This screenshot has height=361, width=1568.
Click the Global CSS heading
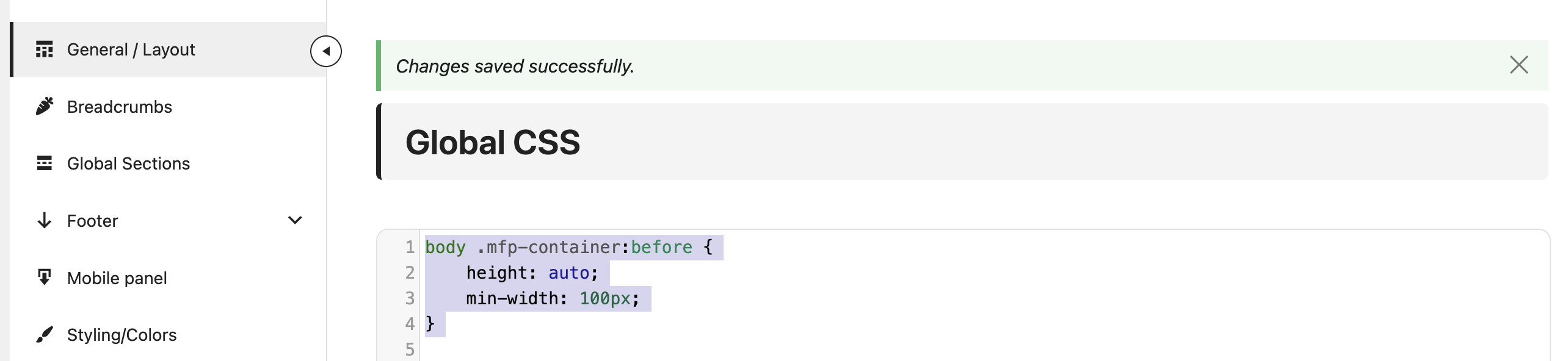pyautogui.click(x=493, y=142)
